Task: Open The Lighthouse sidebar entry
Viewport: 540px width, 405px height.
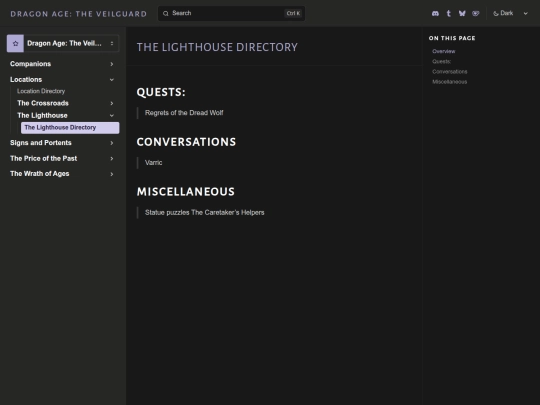Action: coord(42,116)
